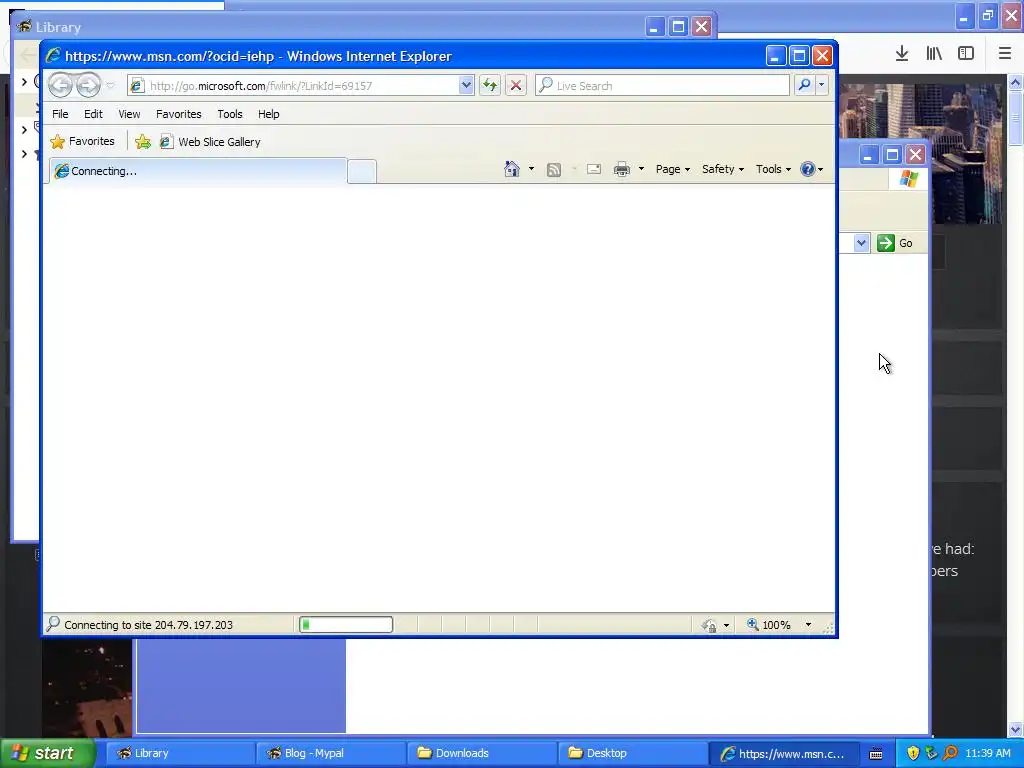The image size is (1024, 768).
Task: Click the security zone icon in status bar
Action: coord(709,625)
